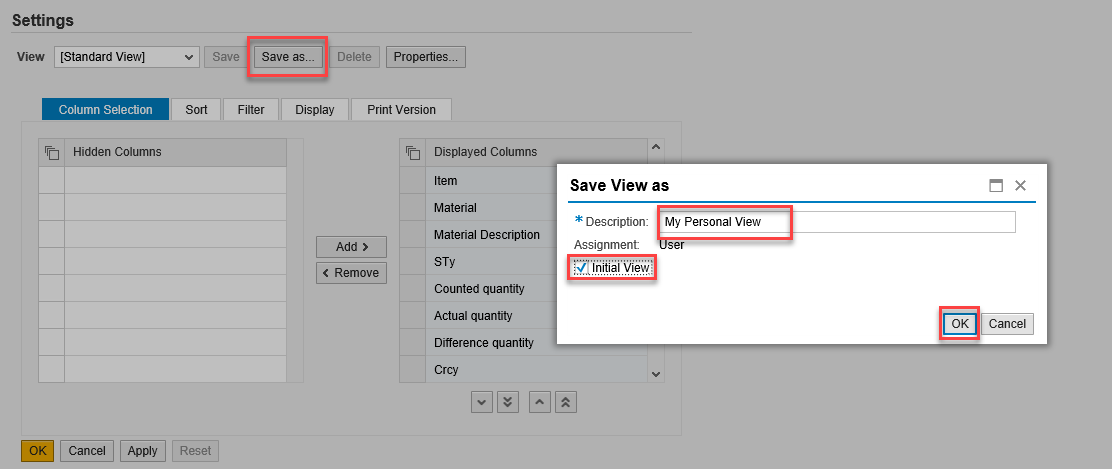The height and width of the screenshot is (469, 1112).
Task: Move selected column to bottom
Action: click(x=508, y=402)
